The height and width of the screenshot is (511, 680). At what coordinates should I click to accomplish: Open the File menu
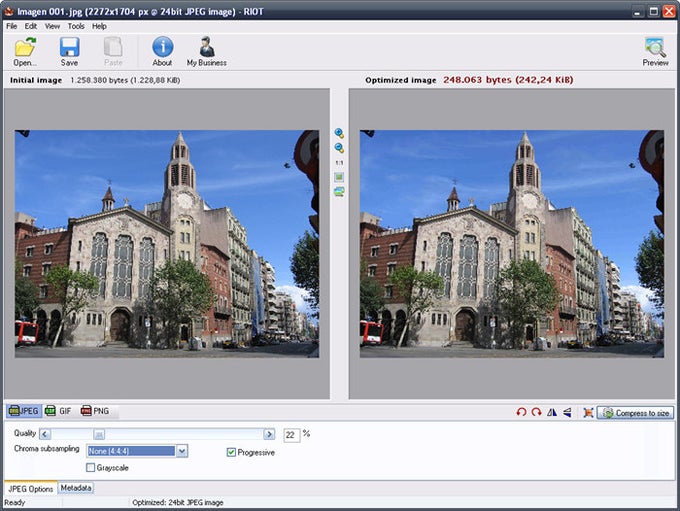12,26
